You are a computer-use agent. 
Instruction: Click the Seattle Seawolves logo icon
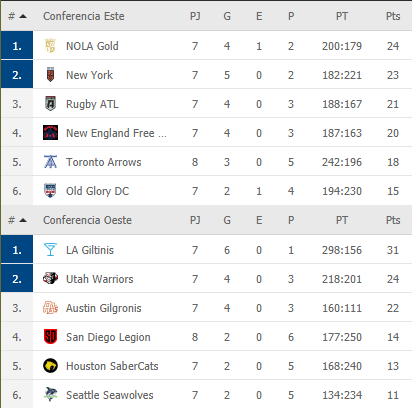[x=50, y=394]
